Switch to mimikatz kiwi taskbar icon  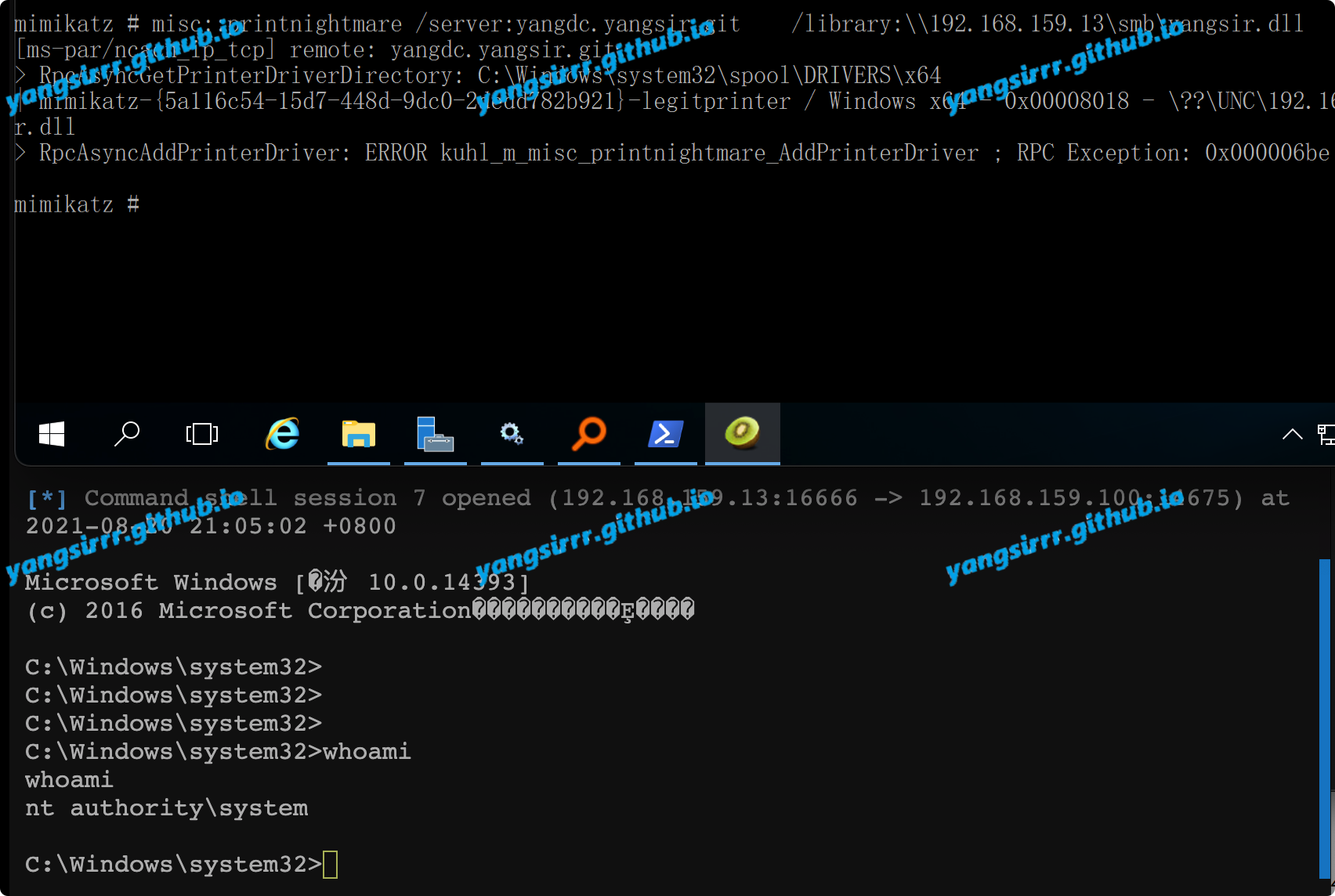[x=743, y=433]
